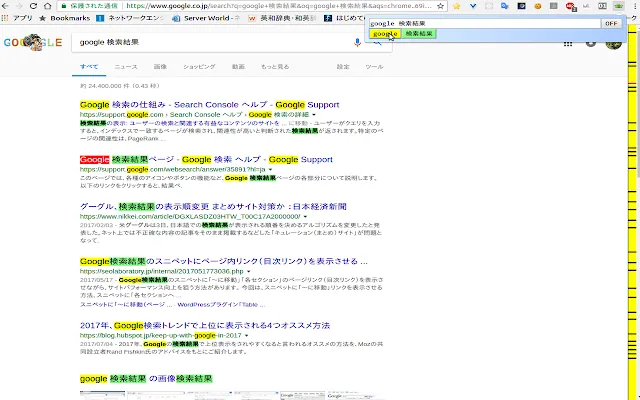Open the アプリ apps shortcut in bookmarks bar
The height and width of the screenshot is (400, 640).
18,18
